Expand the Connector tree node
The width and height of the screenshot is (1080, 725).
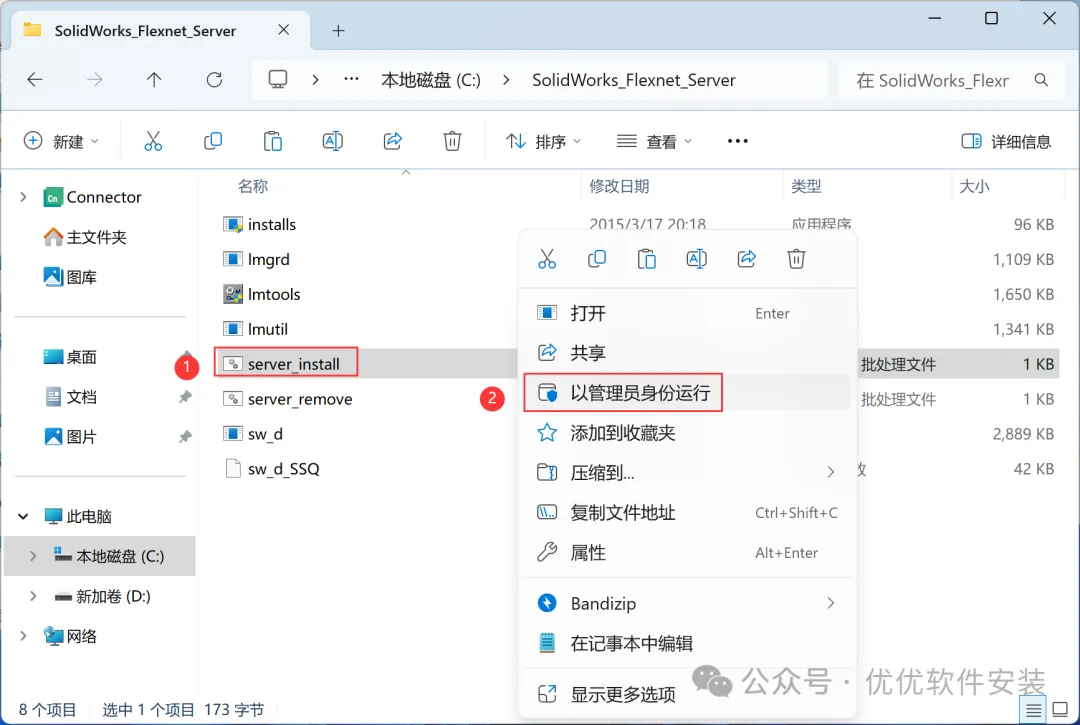23,197
